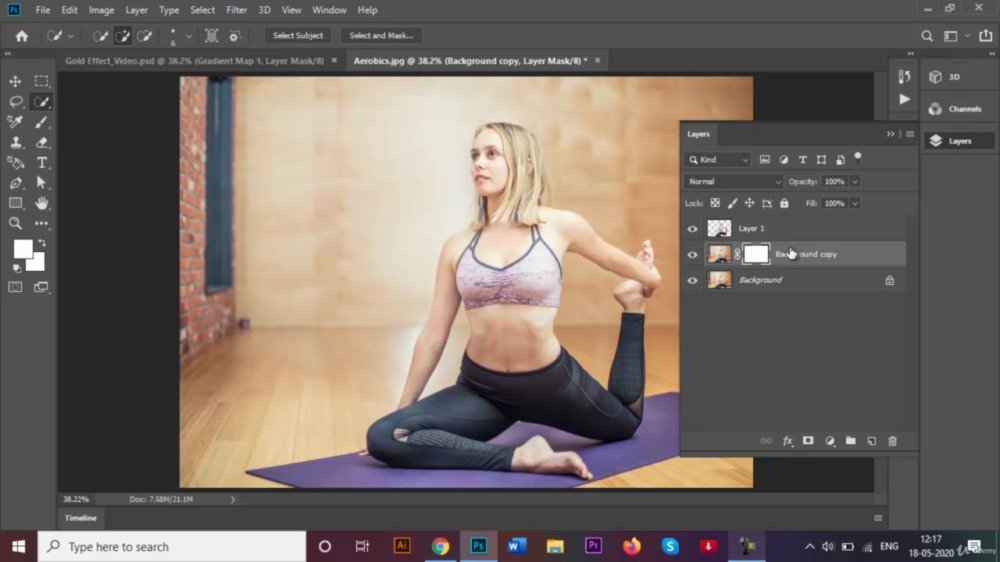
Task: Choose Add to Selection mode
Action: point(122,36)
